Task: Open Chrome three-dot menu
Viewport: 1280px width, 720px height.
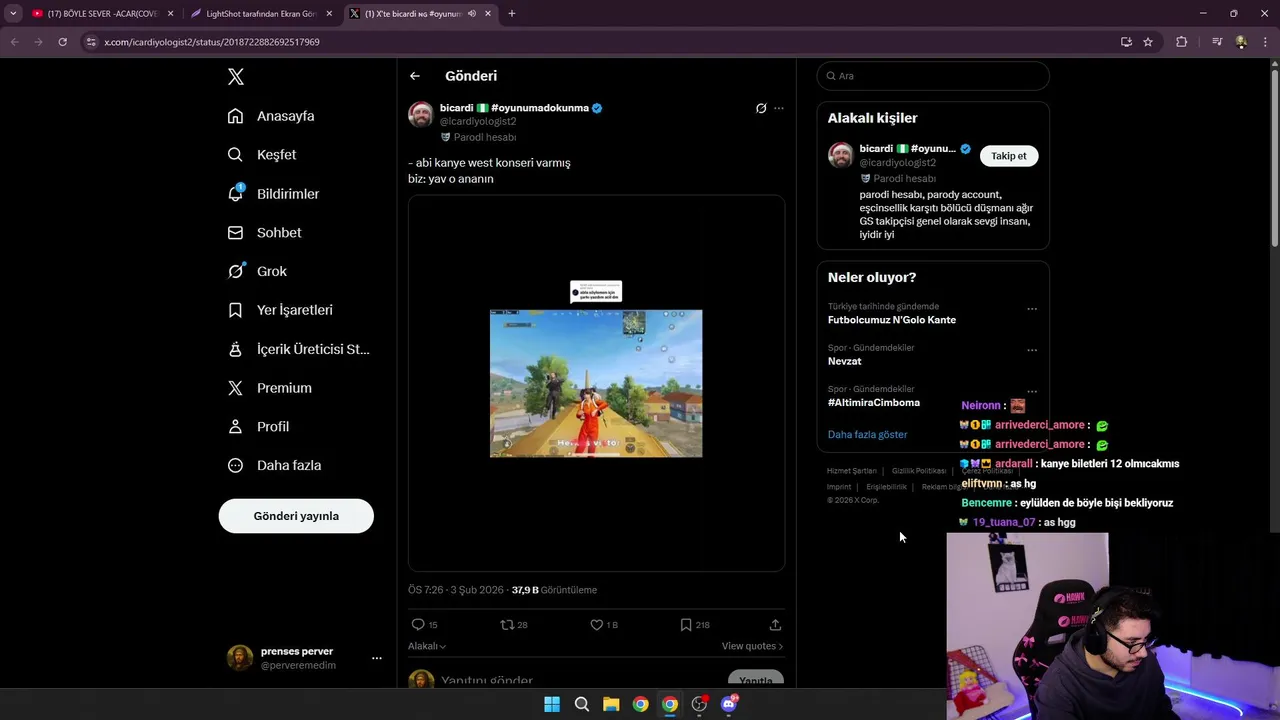Action: (x=1265, y=42)
